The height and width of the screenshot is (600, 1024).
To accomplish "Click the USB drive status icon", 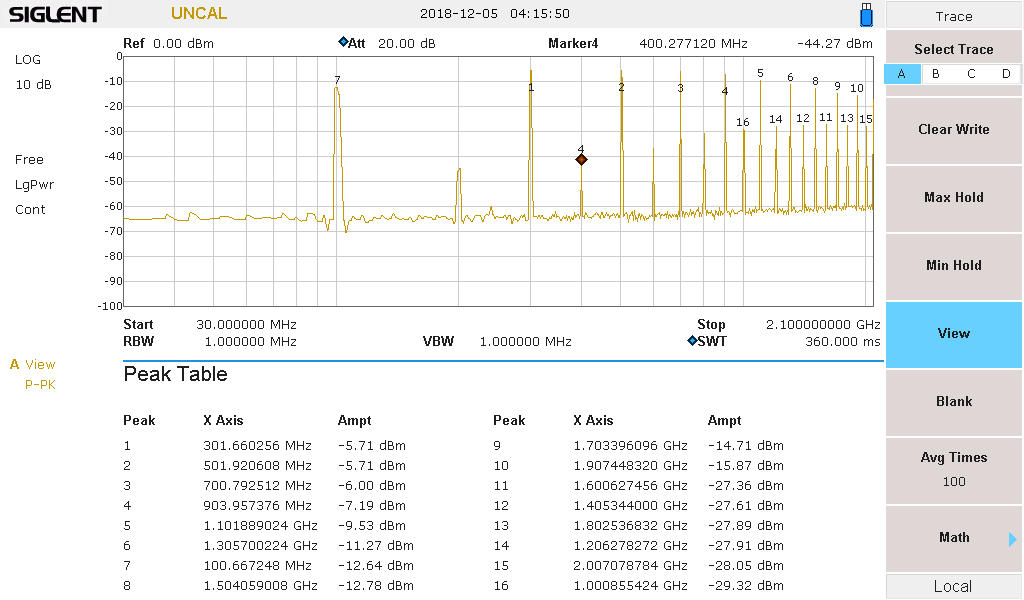I will (x=866, y=15).
